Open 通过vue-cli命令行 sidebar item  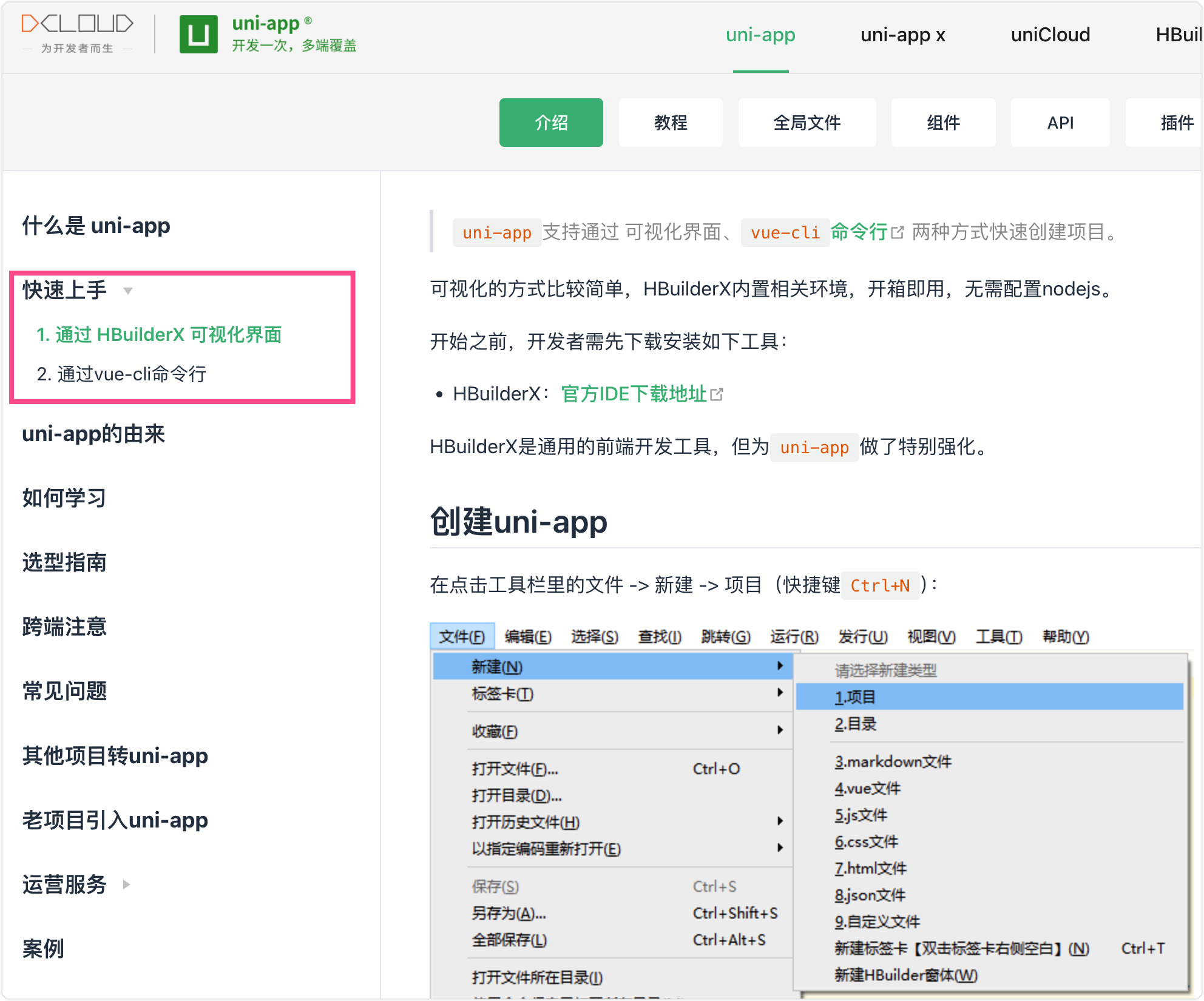pyautogui.click(x=121, y=374)
